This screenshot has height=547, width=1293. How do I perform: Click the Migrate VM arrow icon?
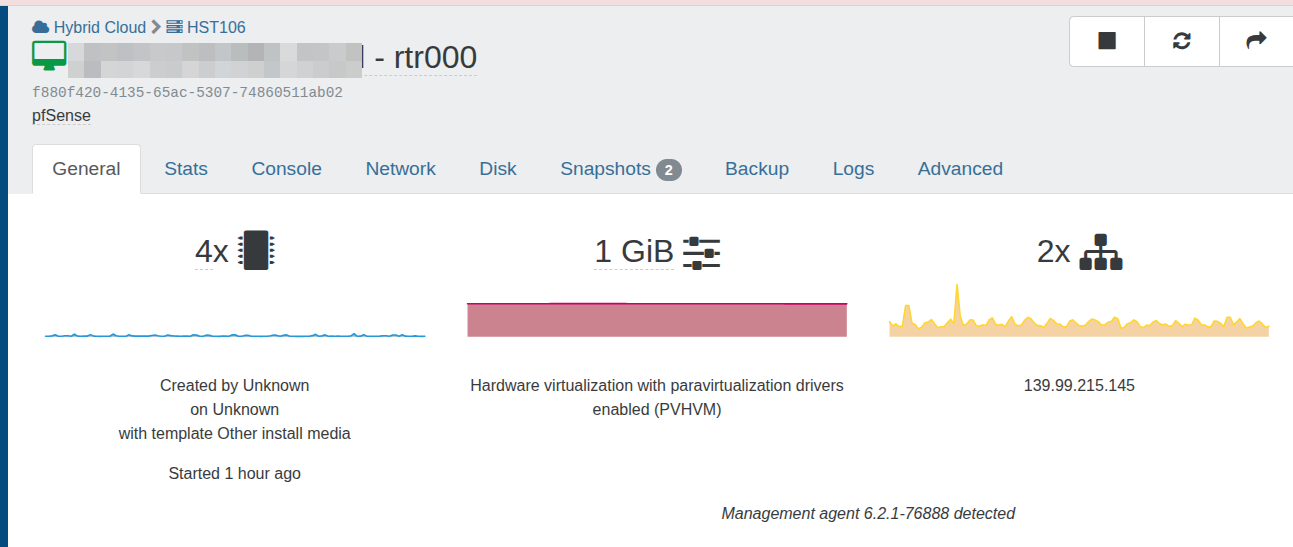[x=1256, y=41]
